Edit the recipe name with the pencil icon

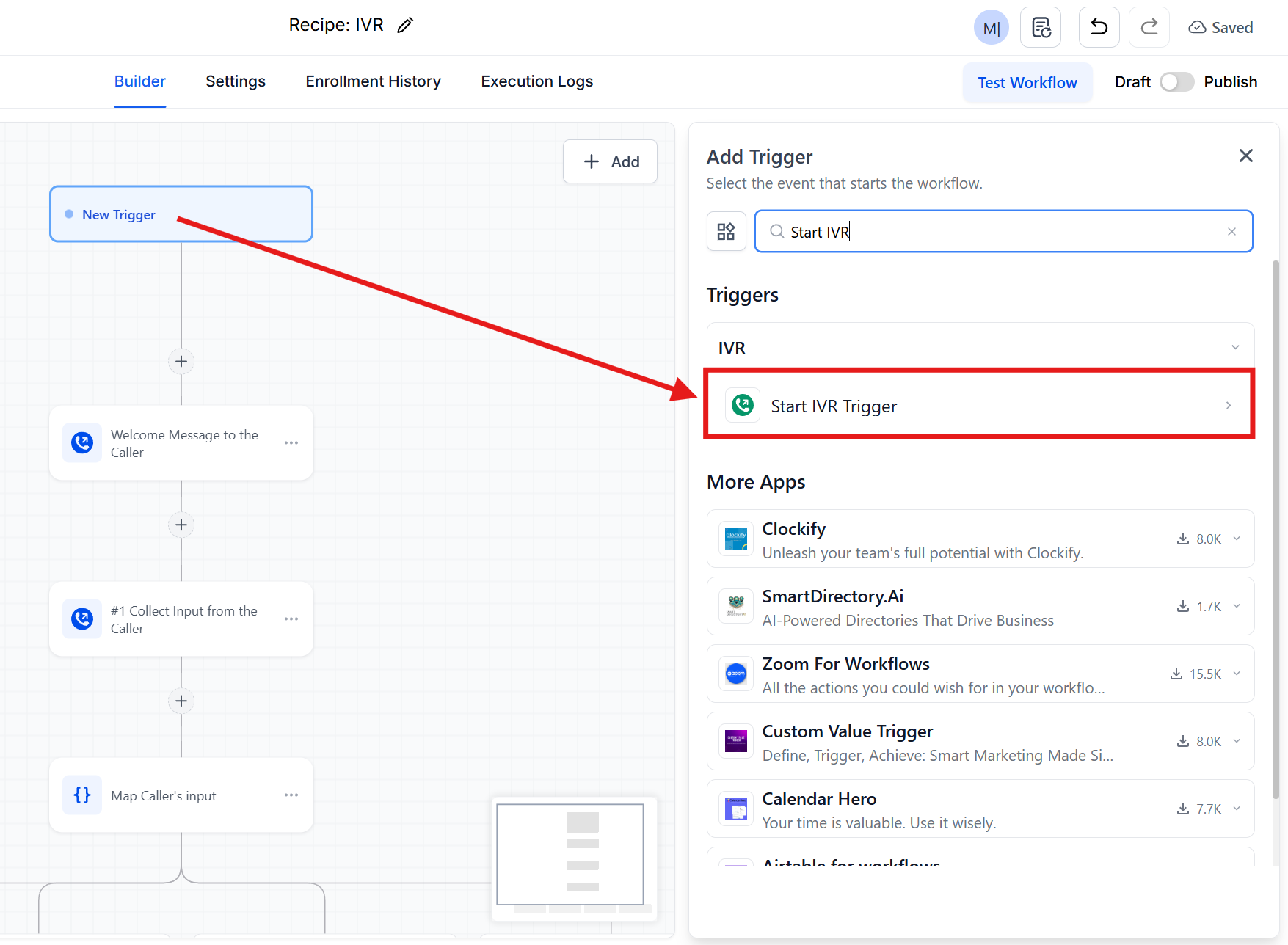click(x=405, y=26)
